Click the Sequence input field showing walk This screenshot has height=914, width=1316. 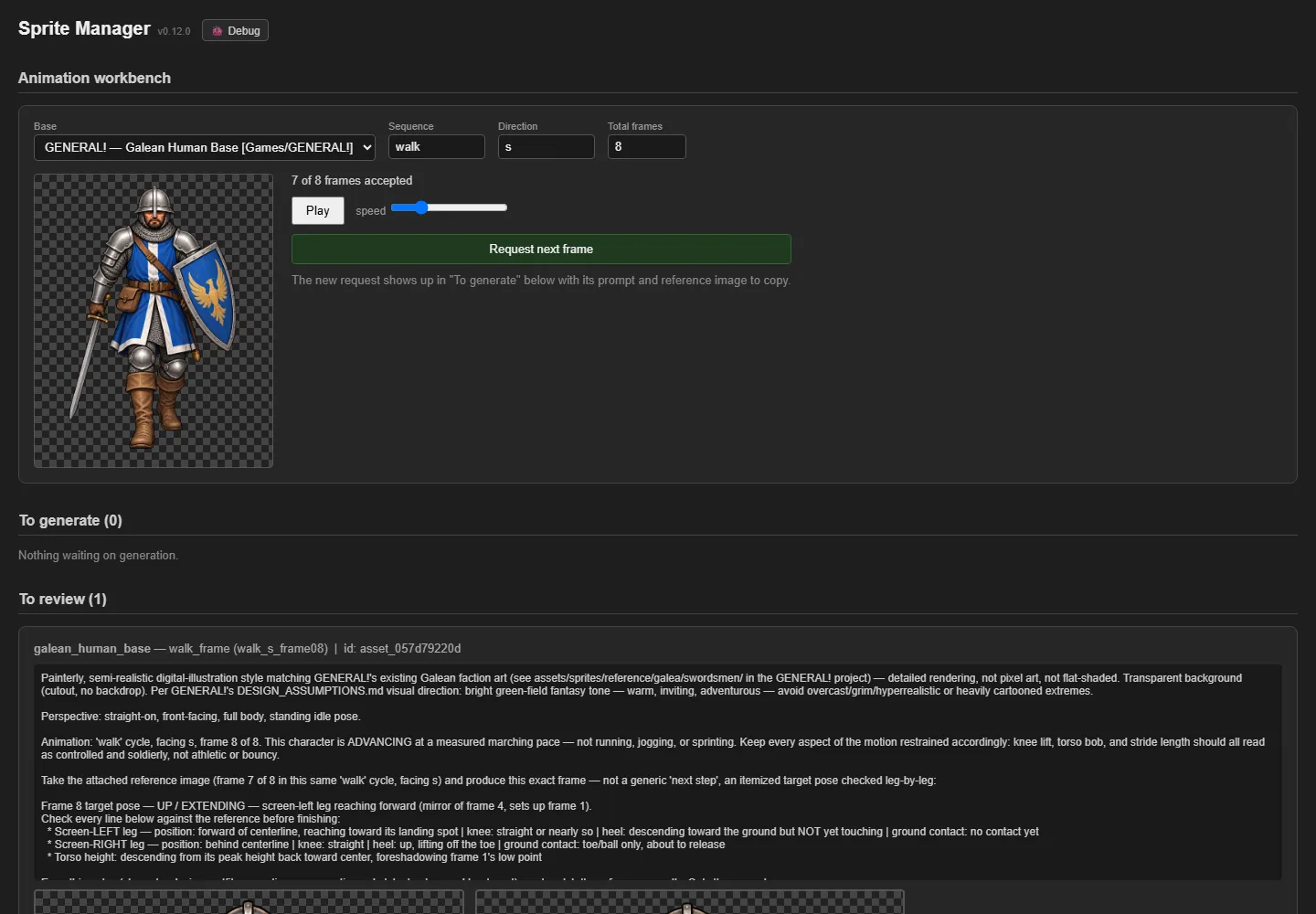[x=437, y=147]
